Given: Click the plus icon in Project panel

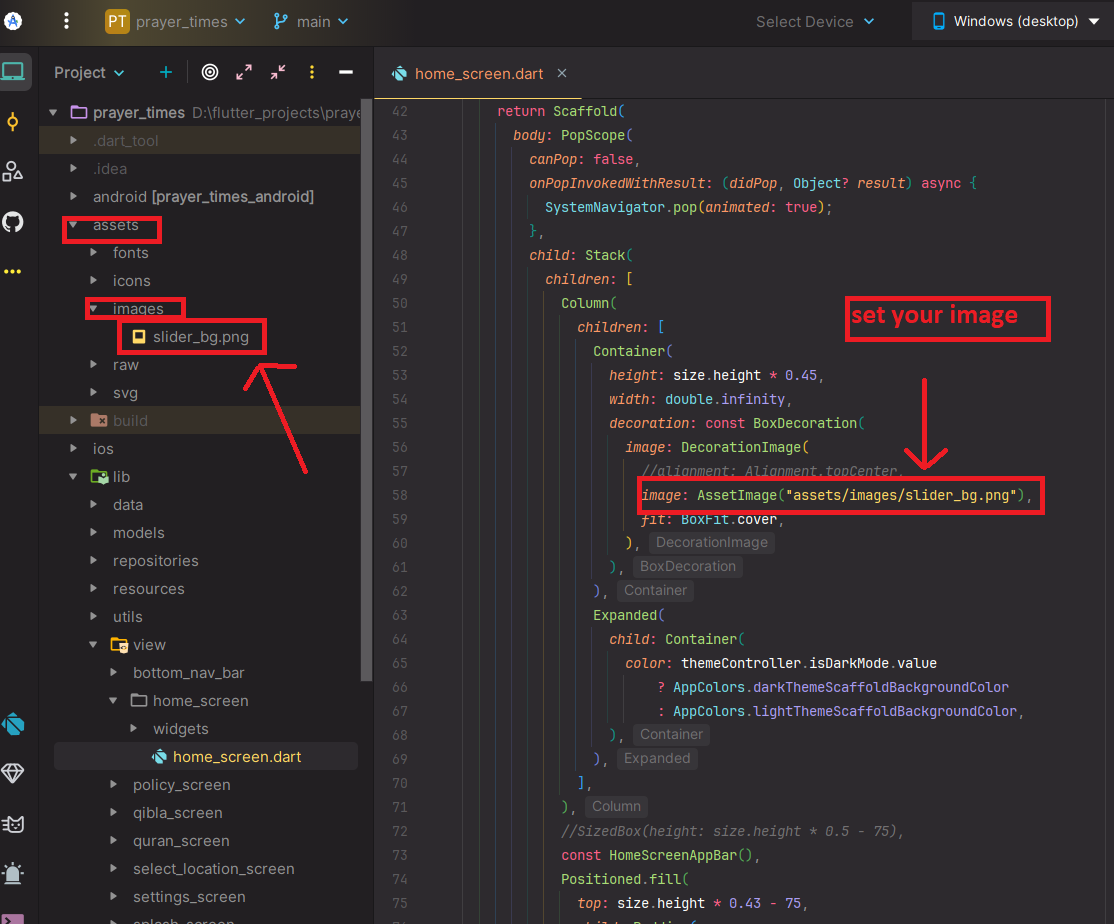Looking at the screenshot, I should pyautogui.click(x=166, y=72).
